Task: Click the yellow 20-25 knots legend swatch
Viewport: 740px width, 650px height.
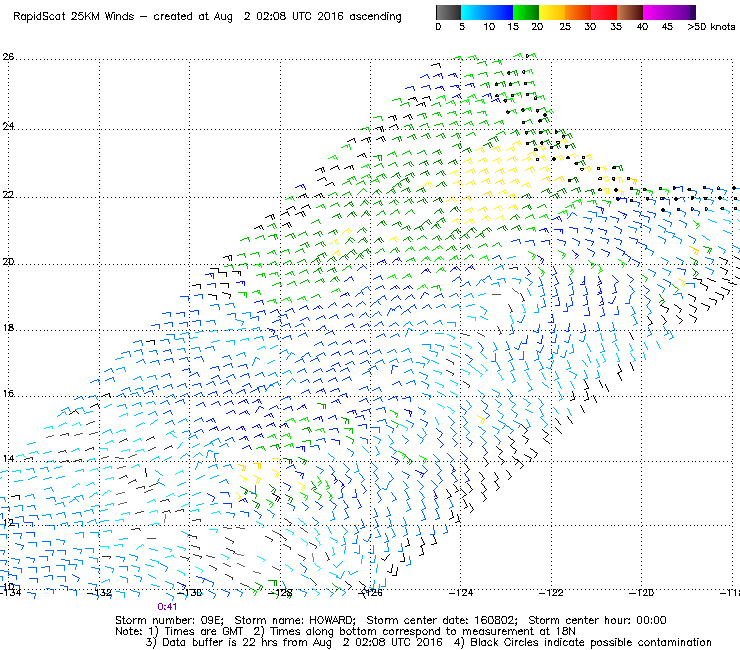Action: pyautogui.click(x=552, y=12)
